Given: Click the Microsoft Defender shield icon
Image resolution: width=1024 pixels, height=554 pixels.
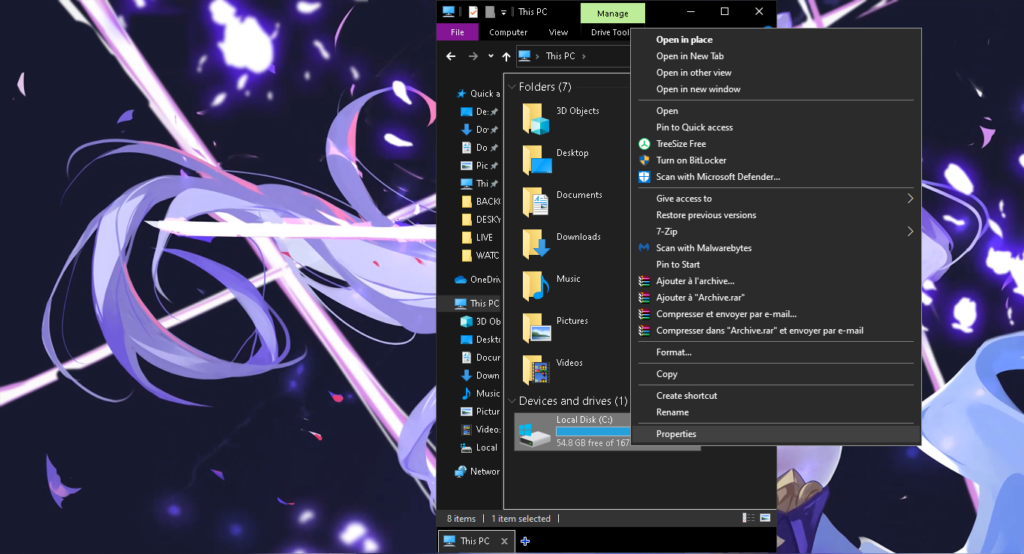Looking at the screenshot, I should (x=644, y=176).
